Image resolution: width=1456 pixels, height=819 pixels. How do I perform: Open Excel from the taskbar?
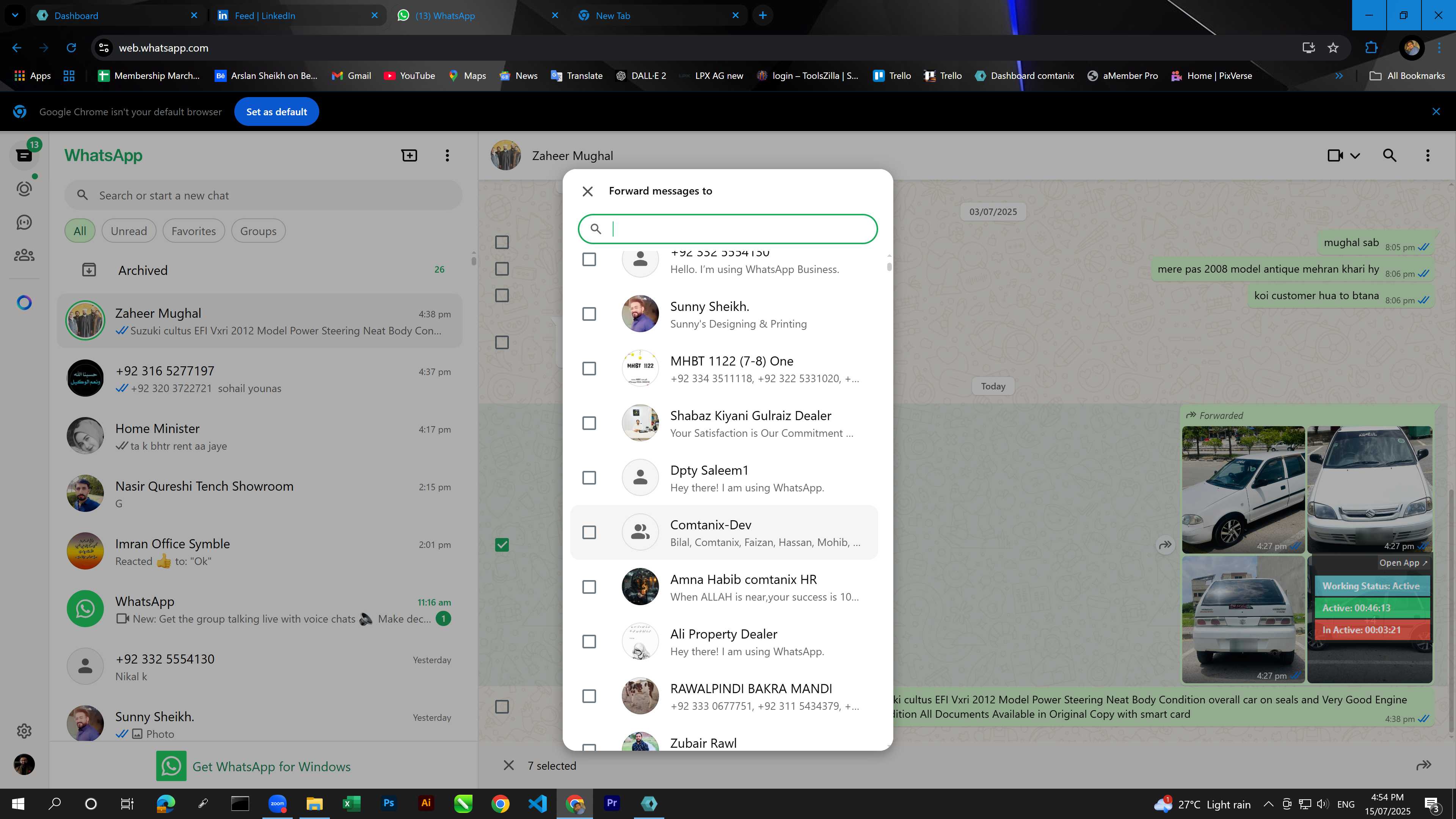(351, 803)
